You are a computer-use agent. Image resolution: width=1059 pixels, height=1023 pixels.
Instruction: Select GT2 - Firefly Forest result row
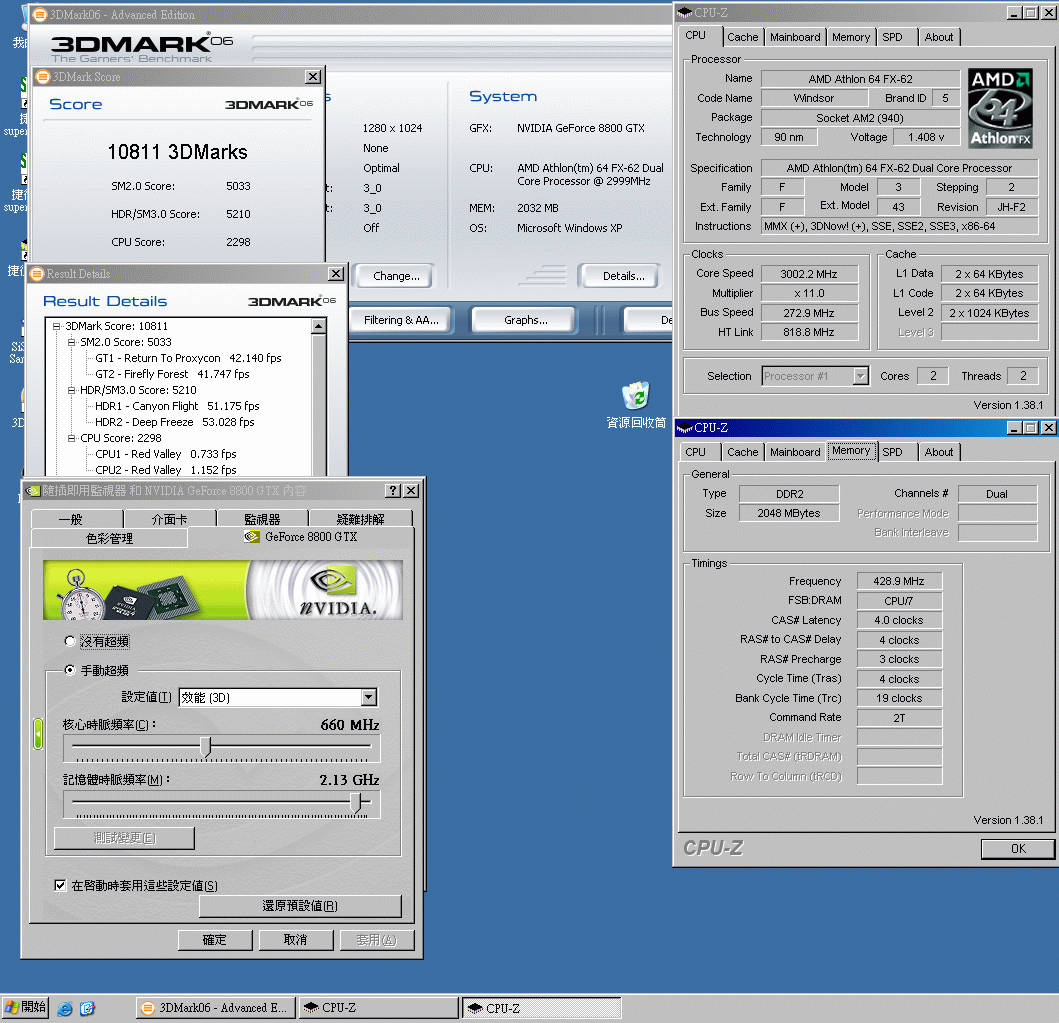click(x=172, y=374)
